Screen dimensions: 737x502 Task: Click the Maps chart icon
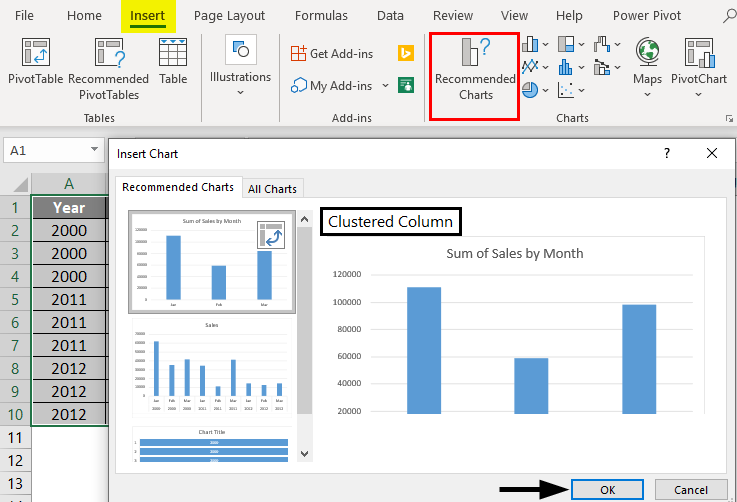click(x=647, y=52)
